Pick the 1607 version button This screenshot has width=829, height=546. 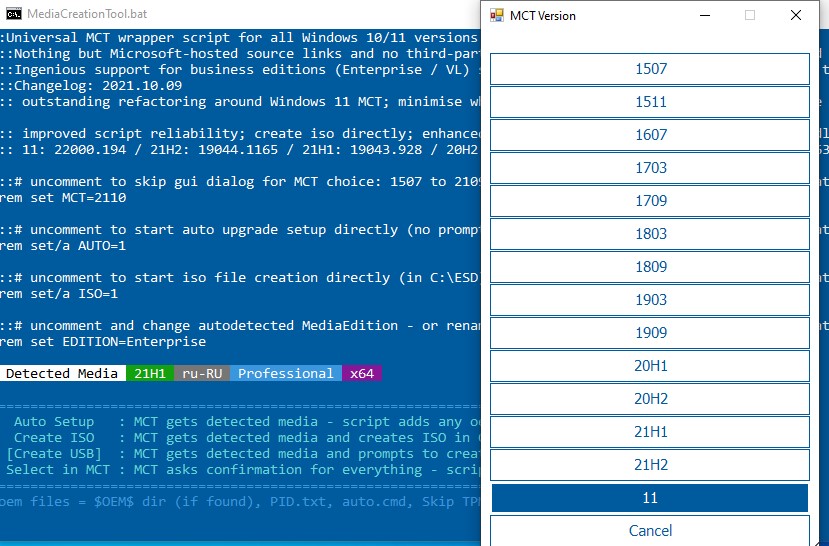650,135
